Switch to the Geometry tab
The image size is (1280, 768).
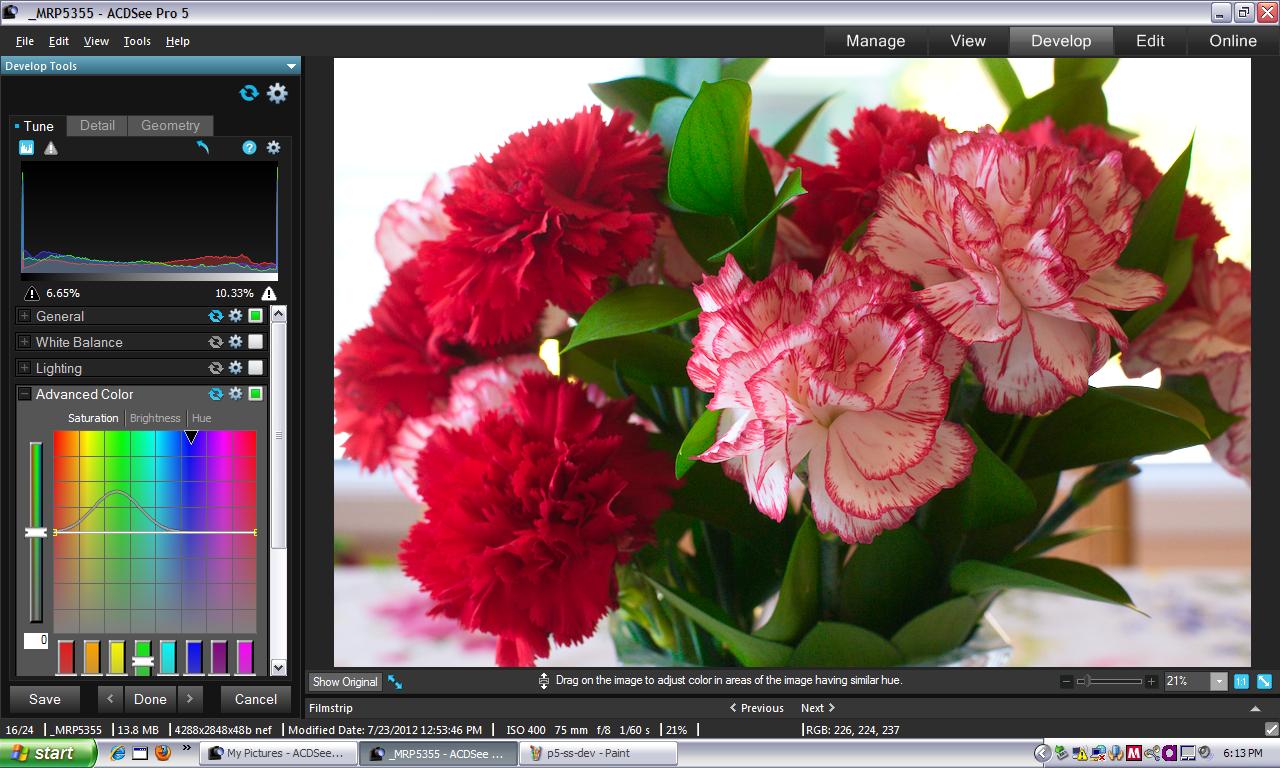(170, 125)
